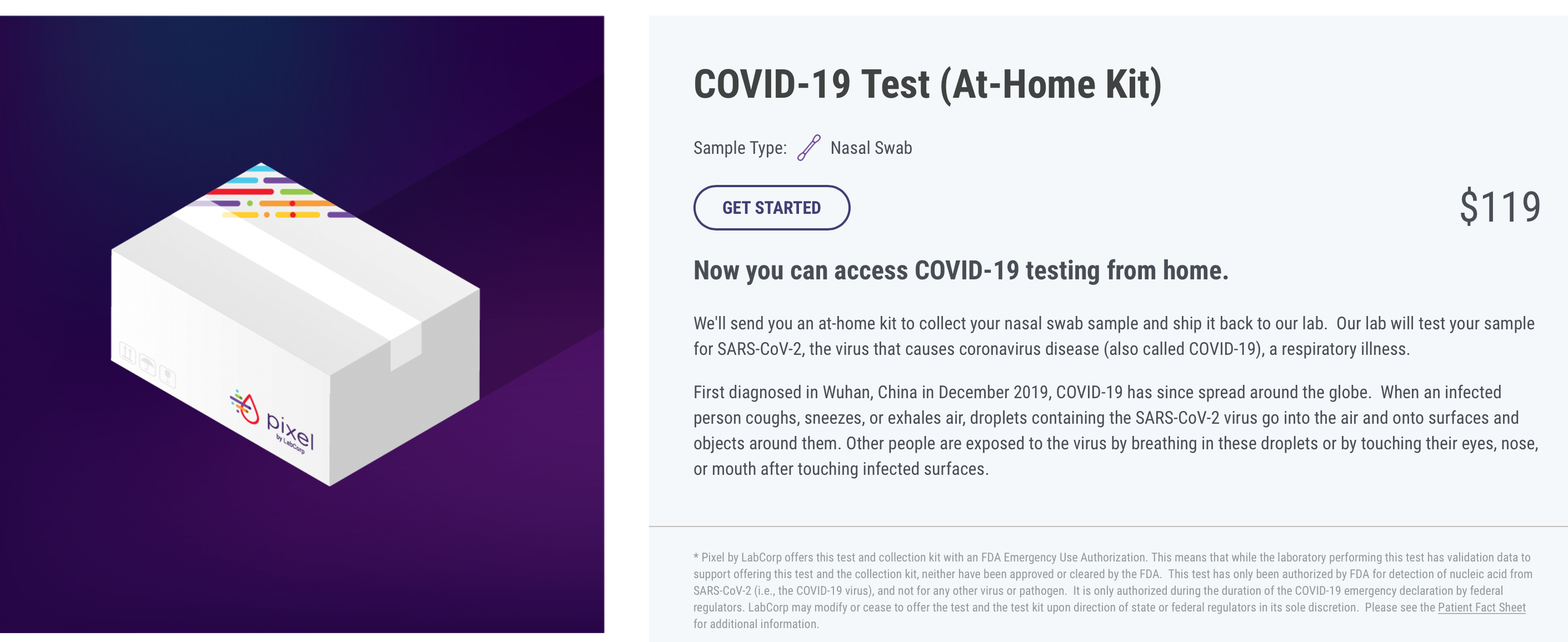
Task: Click the 'pixel by LabCorp' text on the box
Action: click(291, 433)
